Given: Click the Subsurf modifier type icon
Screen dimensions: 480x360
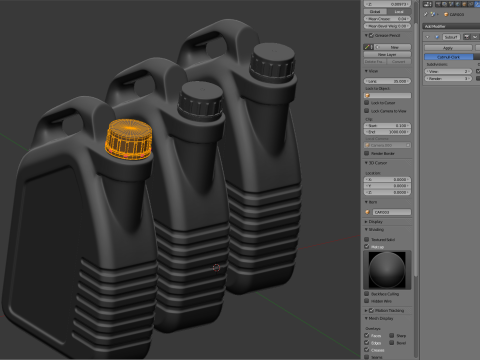Looking at the screenshot, I should [x=437, y=37].
